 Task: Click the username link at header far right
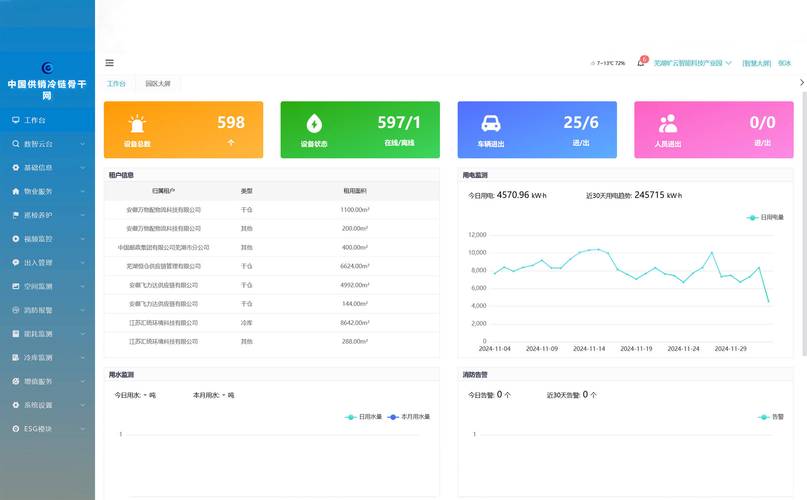tap(784, 63)
